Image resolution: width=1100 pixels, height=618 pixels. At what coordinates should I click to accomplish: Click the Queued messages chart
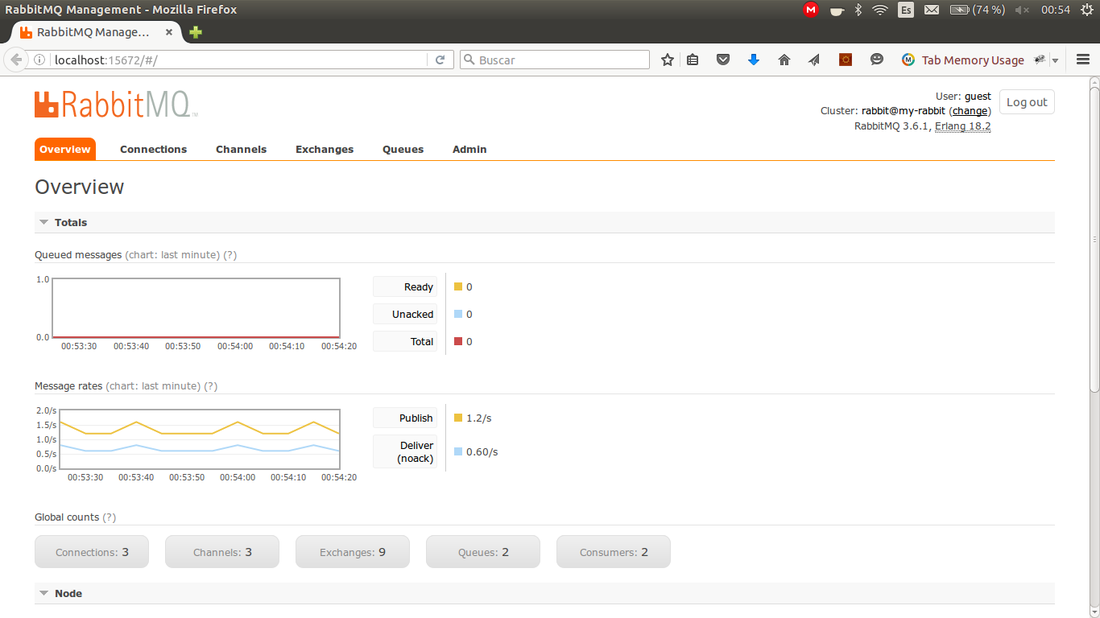tap(196, 308)
